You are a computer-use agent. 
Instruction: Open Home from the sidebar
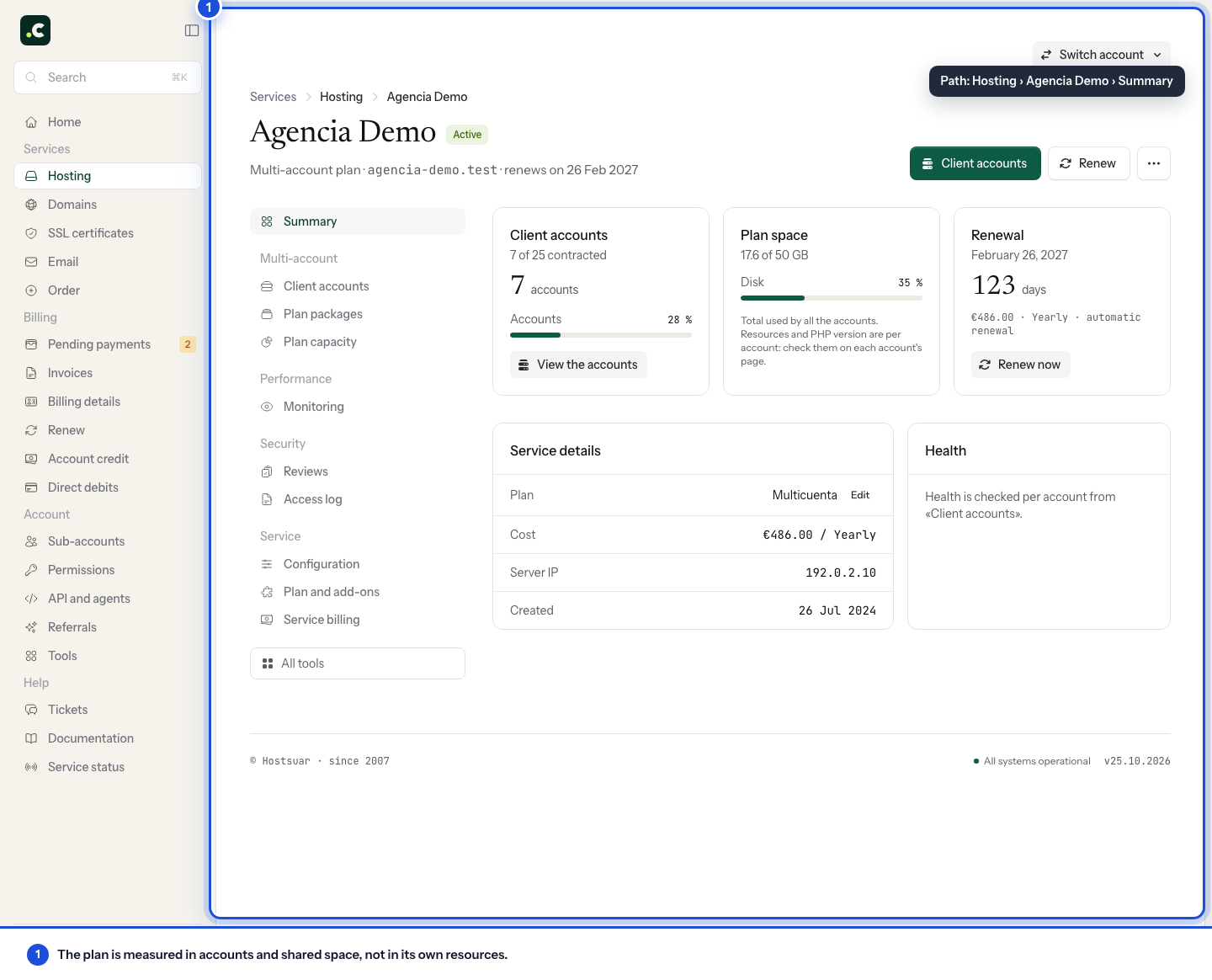[108, 122]
